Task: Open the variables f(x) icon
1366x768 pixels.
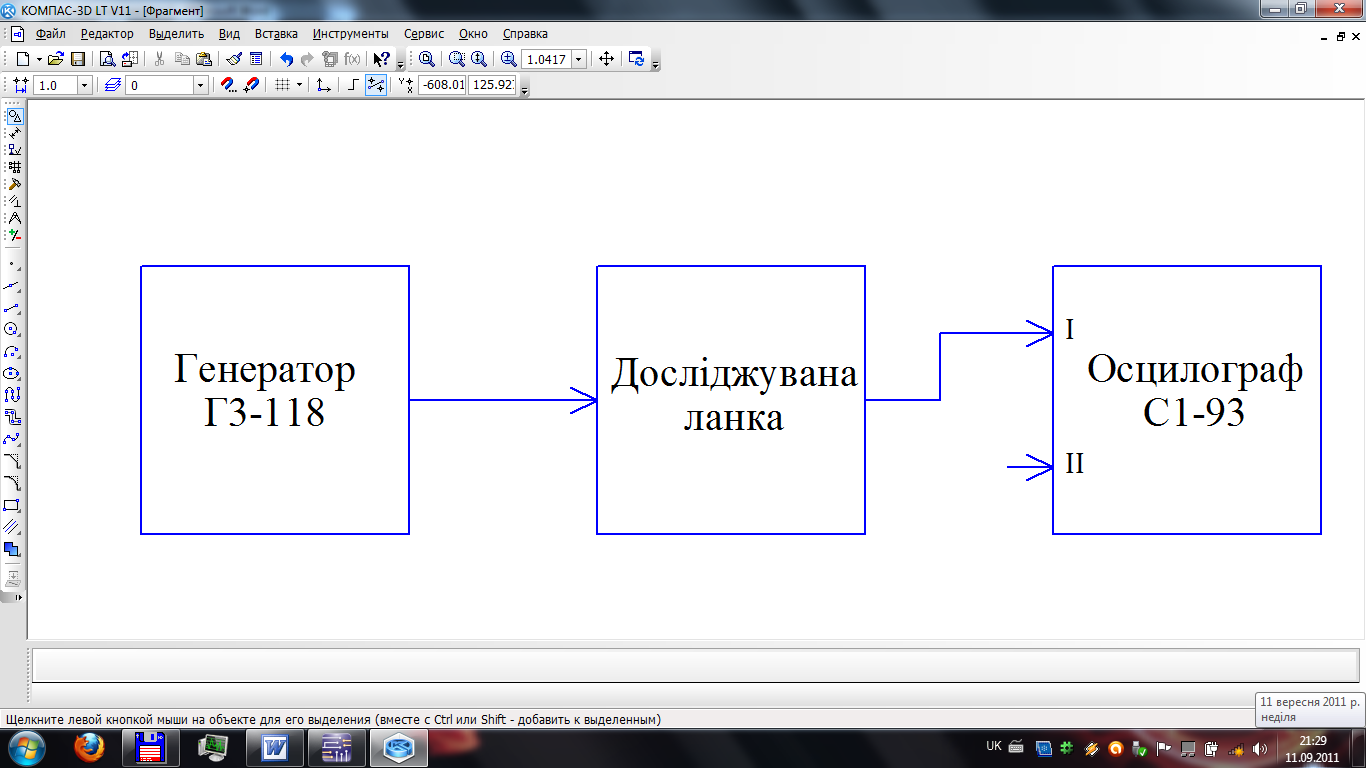Action: [352, 59]
